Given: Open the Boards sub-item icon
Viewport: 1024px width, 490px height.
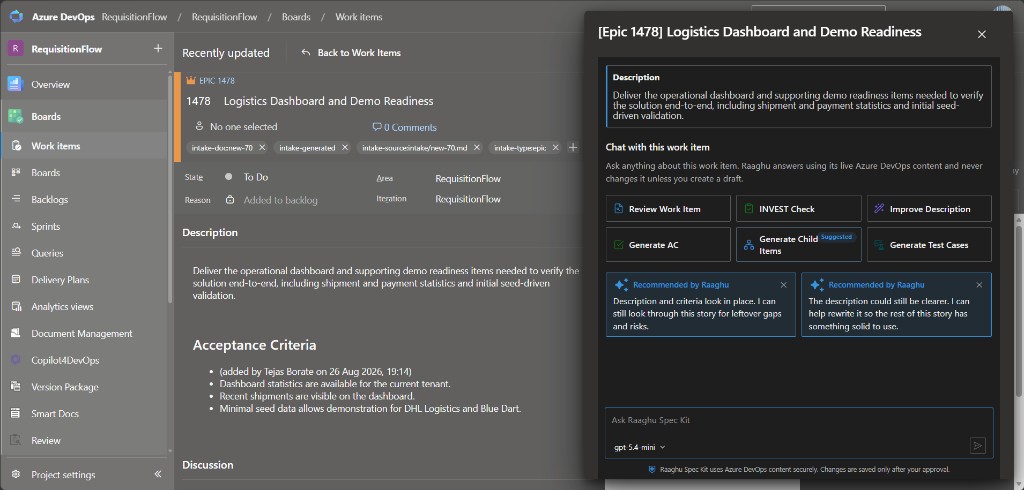Looking at the screenshot, I should [x=16, y=172].
